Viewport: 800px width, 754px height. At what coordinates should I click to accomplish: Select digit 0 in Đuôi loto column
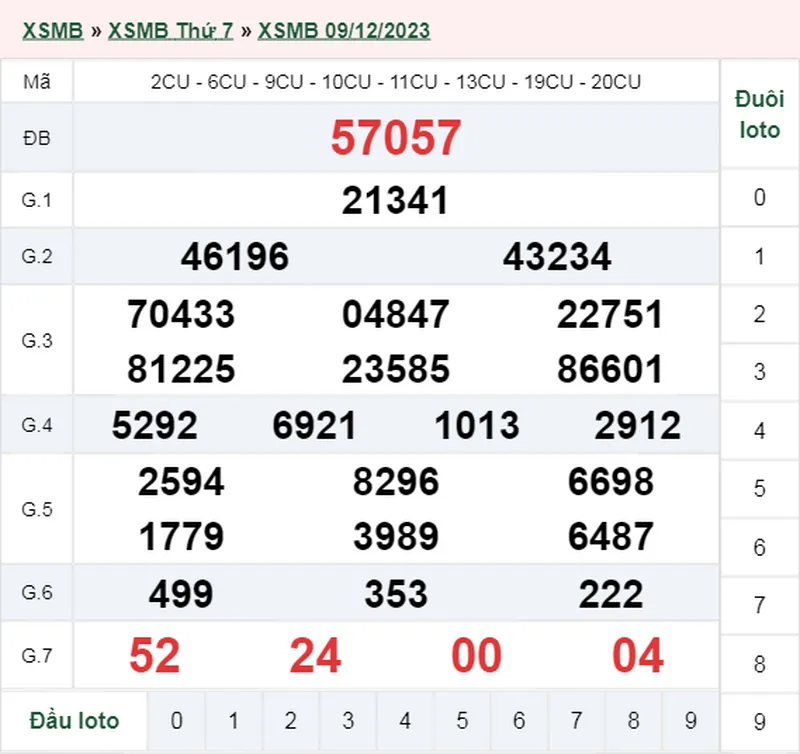pos(760,198)
